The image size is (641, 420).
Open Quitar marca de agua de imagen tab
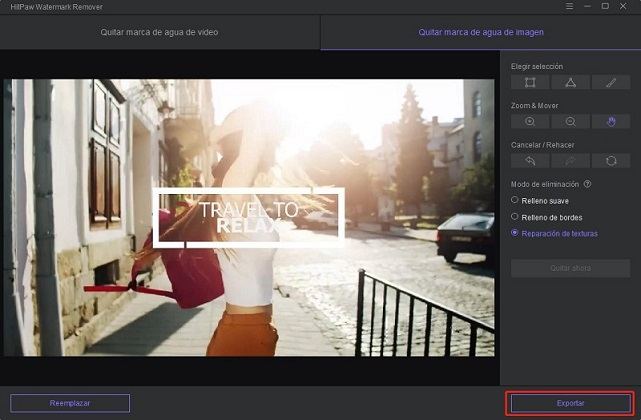(481, 32)
